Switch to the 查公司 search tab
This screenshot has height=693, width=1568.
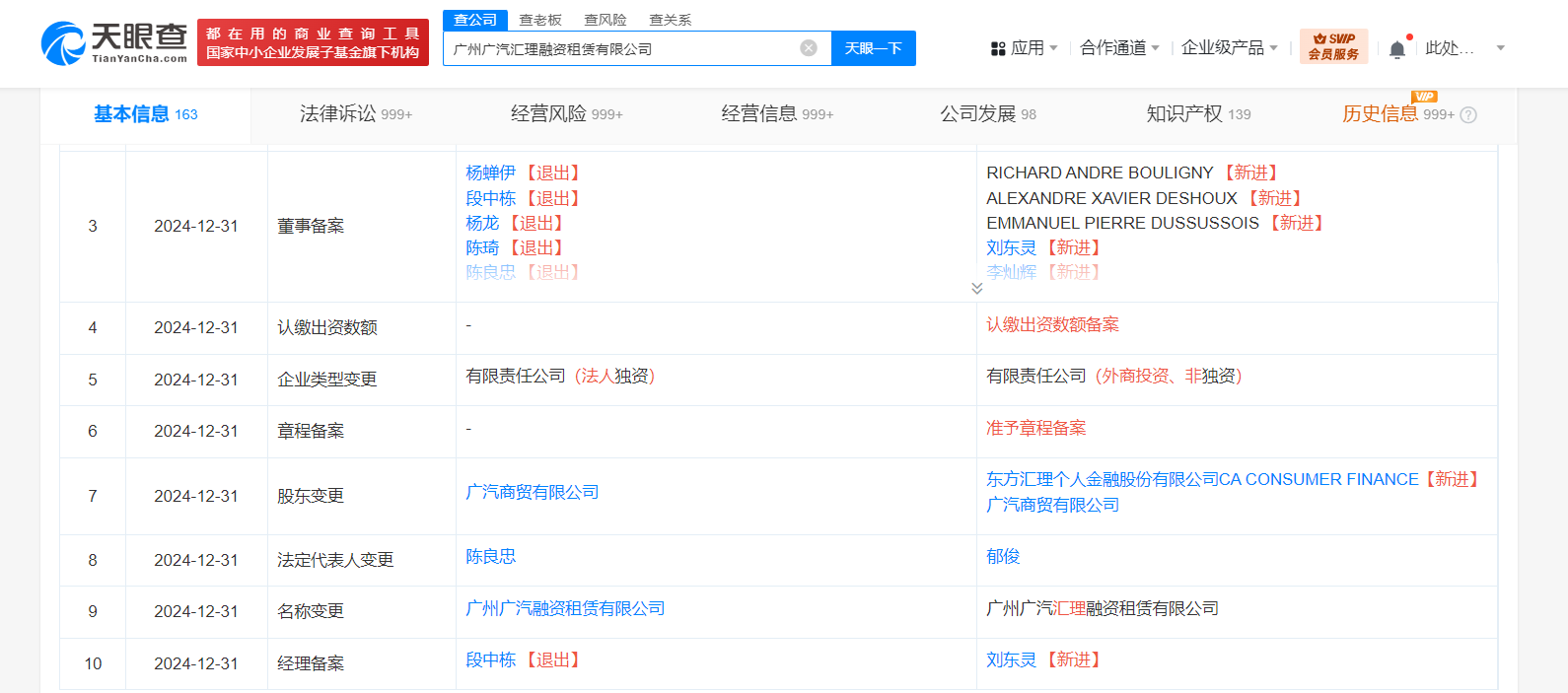point(475,20)
